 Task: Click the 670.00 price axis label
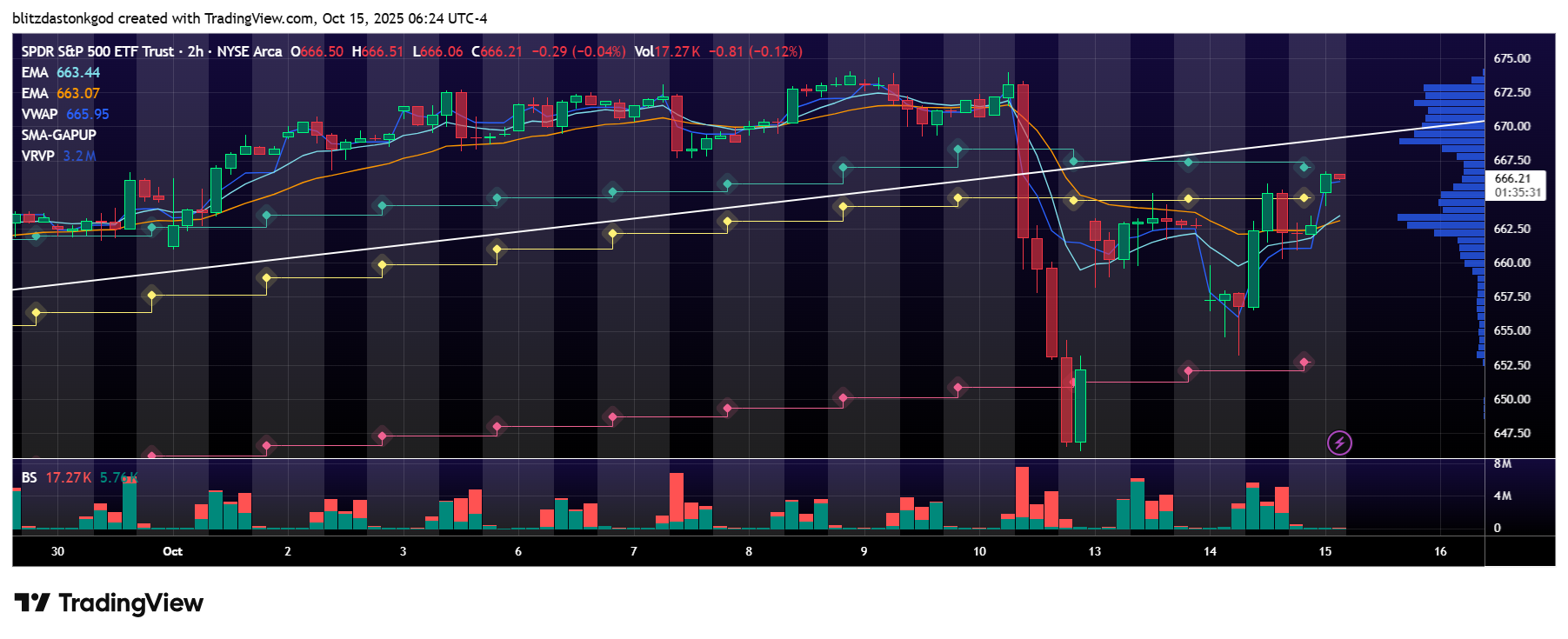pos(1512,126)
